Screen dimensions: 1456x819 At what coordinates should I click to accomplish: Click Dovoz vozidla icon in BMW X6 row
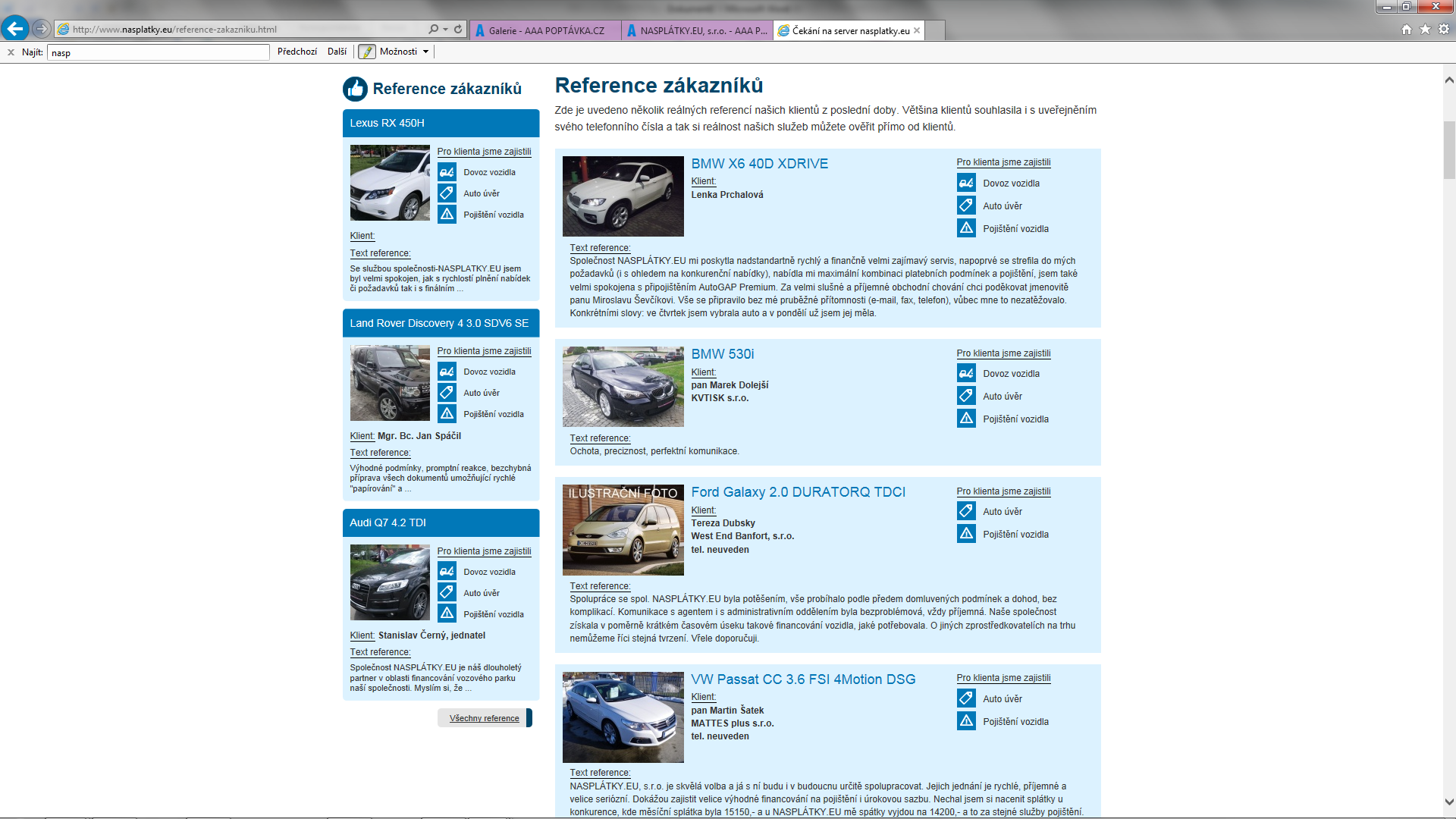[966, 183]
